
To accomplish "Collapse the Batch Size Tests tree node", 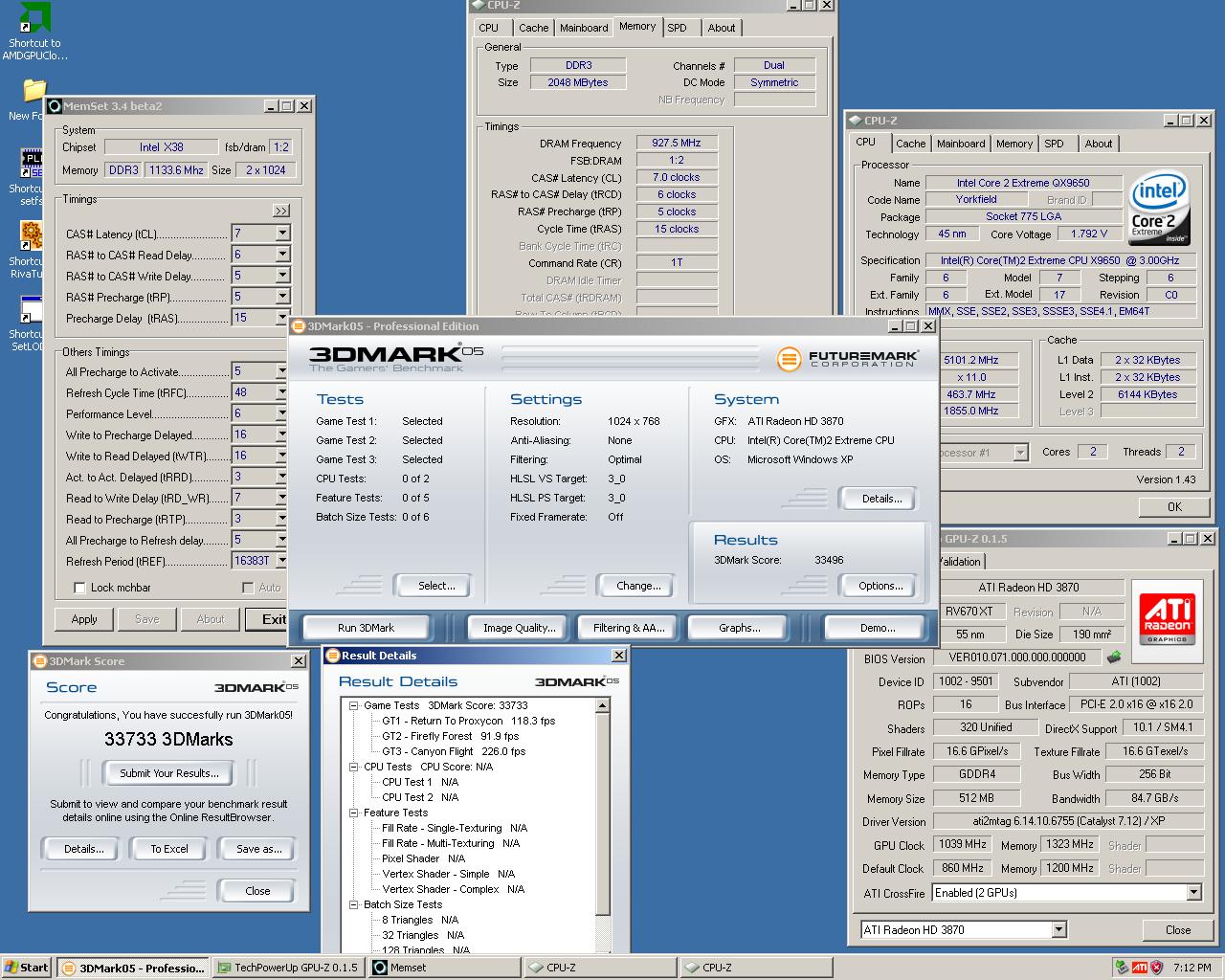I will (353, 904).
